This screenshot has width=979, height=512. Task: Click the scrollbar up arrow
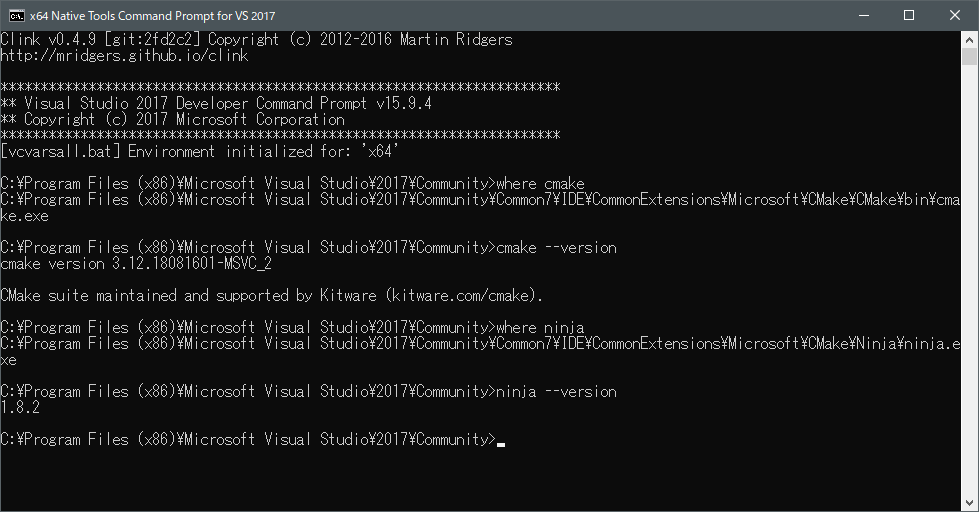tap(969, 39)
